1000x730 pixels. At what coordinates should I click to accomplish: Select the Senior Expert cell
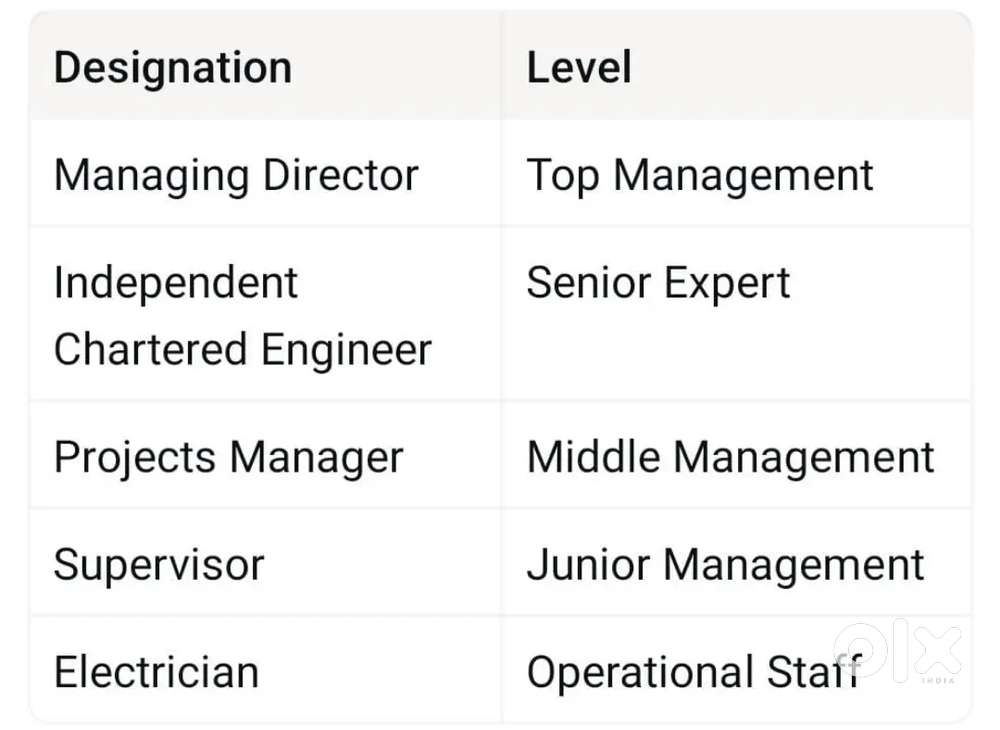point(658,283)
